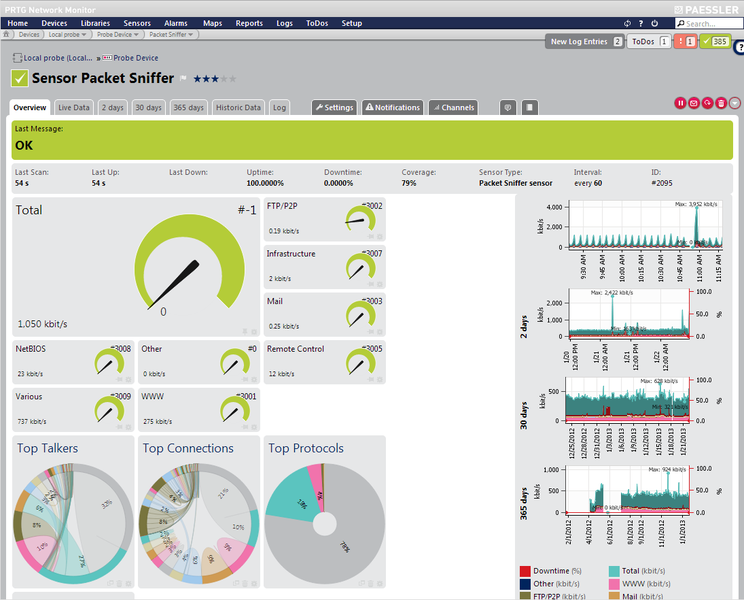Click the refresh icon in the top bar
The height and width of the screenshot is (601, 745).
(x=627, y=23)
